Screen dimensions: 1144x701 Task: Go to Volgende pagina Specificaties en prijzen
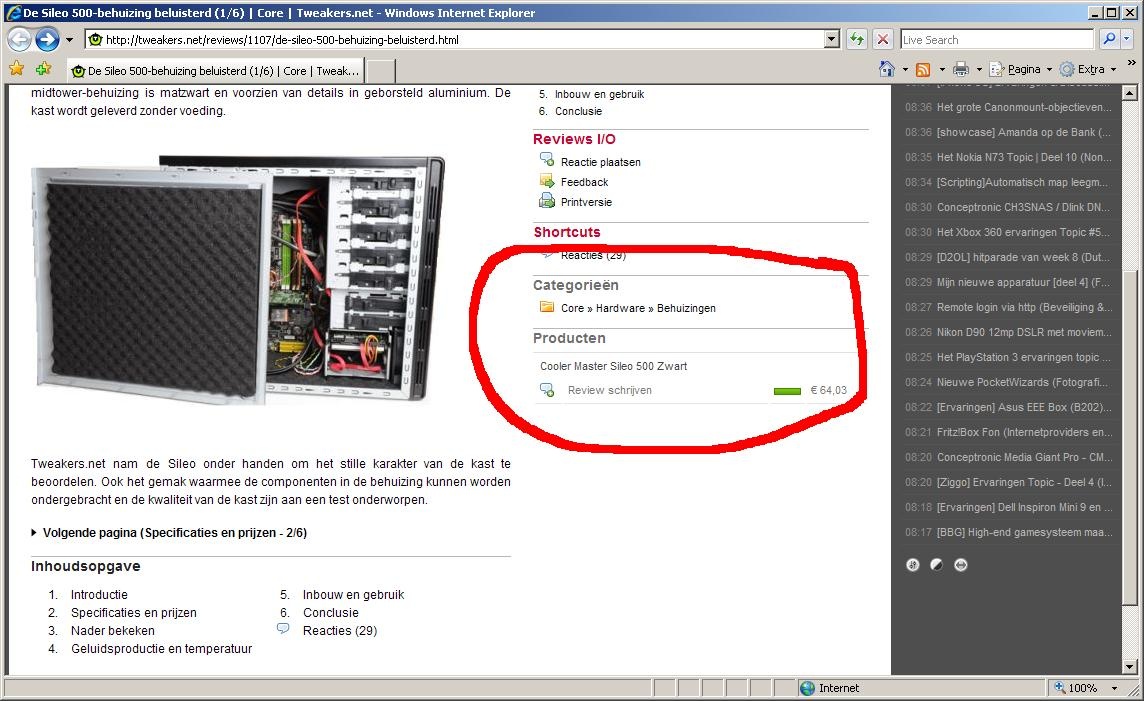174,532
